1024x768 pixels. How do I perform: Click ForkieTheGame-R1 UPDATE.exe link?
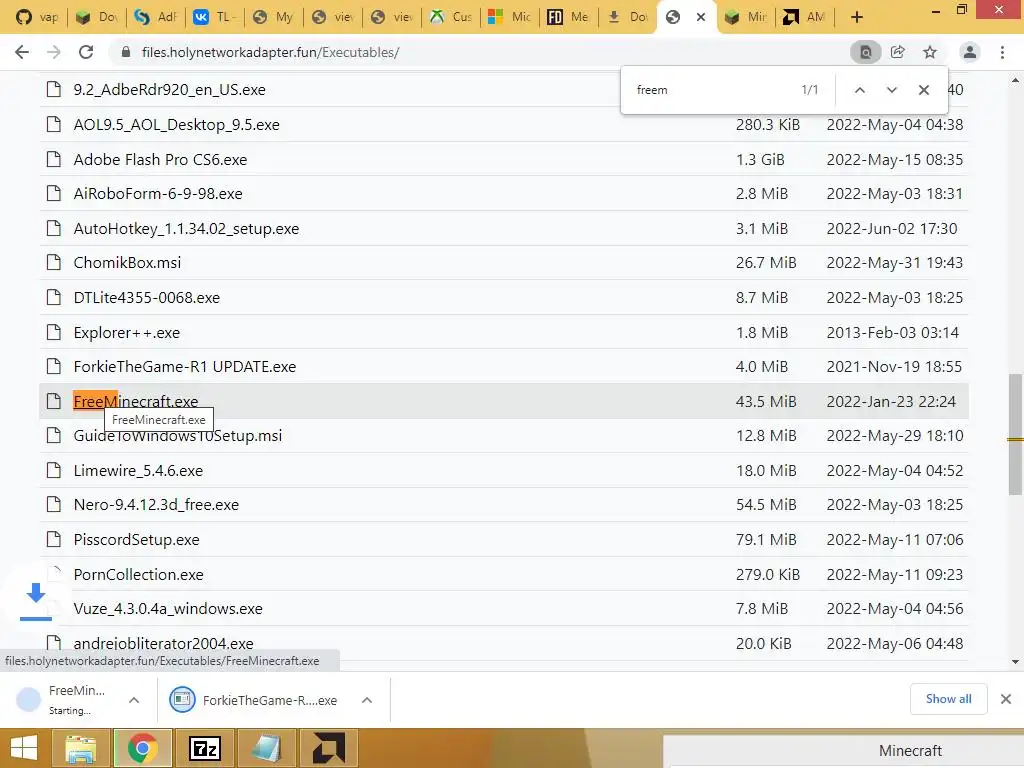pos(185,366)
